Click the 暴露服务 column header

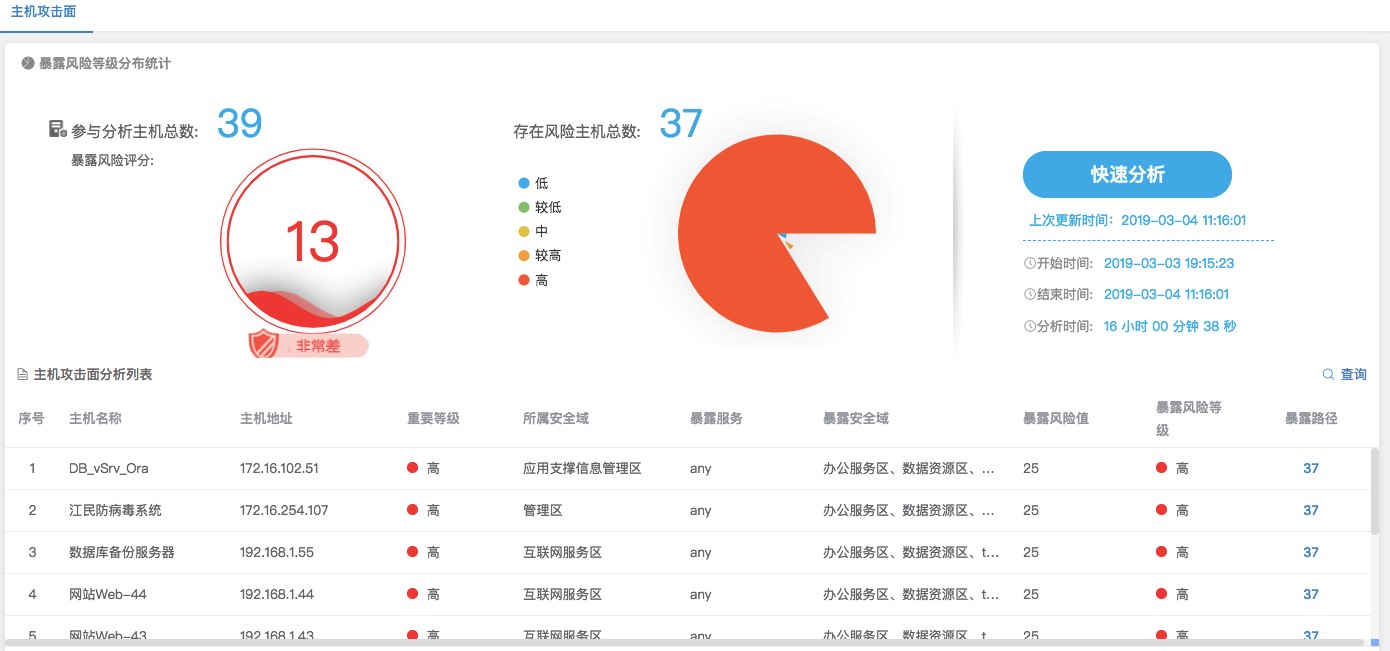[716, 418]
